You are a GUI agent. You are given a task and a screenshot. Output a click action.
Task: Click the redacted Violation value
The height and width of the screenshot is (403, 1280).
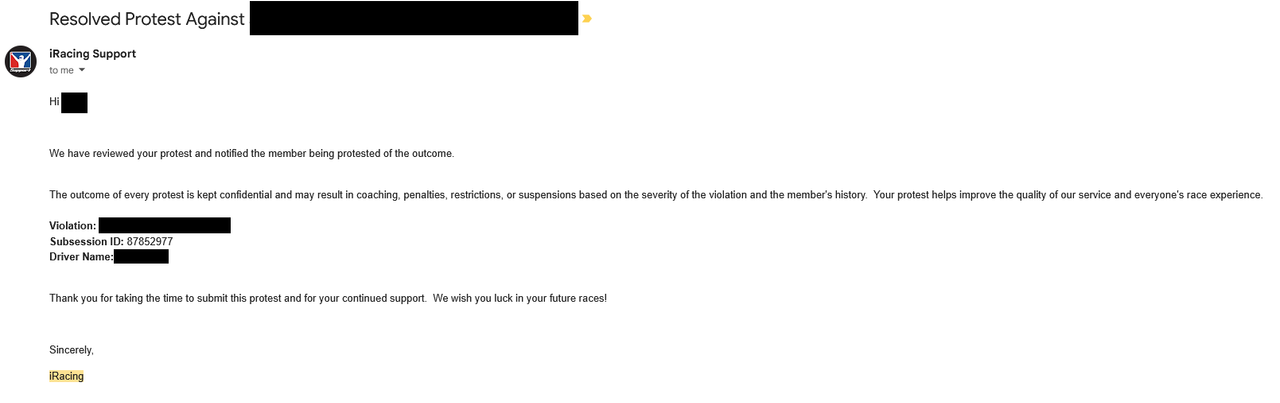click(165, 225)
